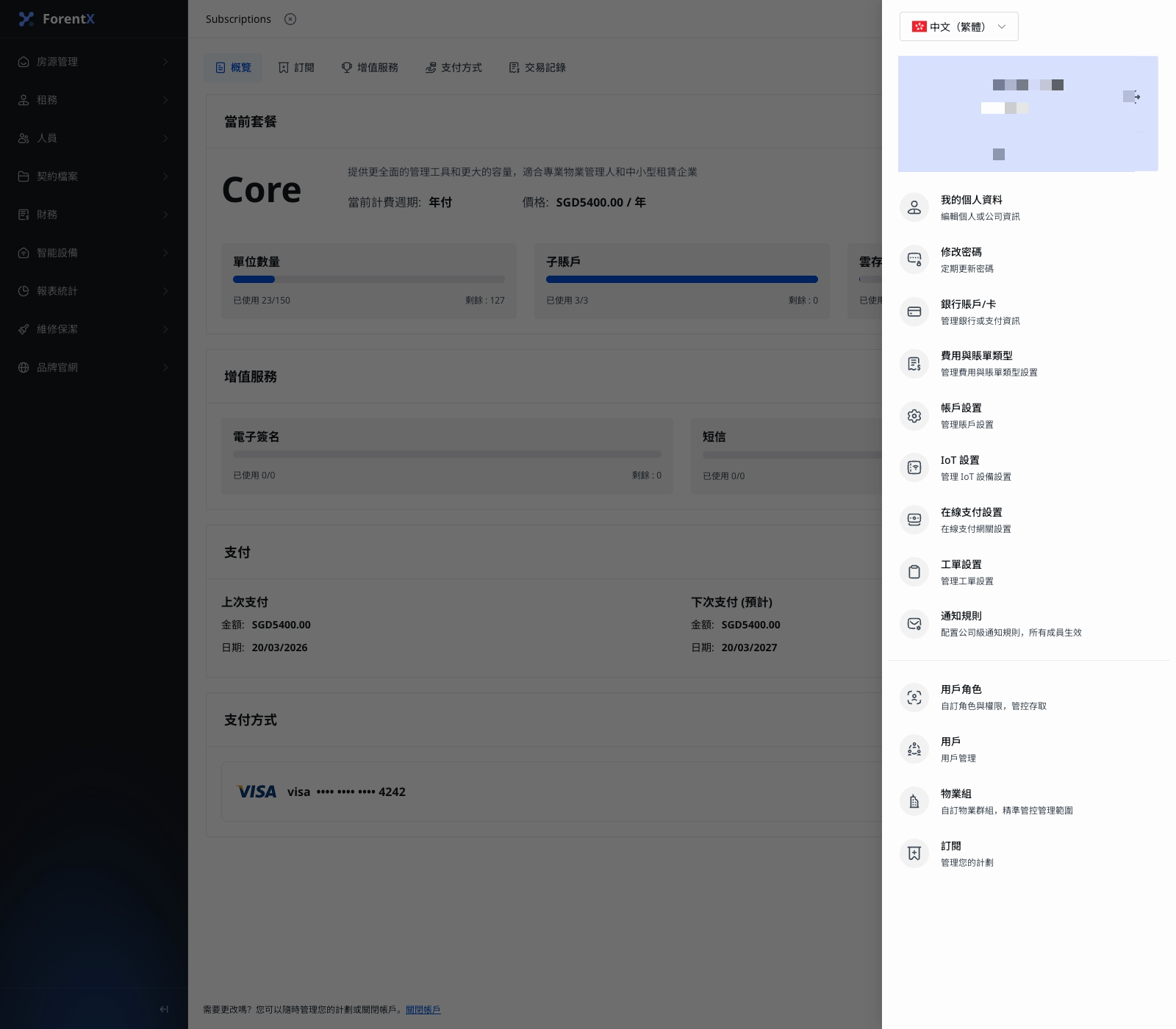Image resolution: width=1176 pixels, height=1029 pixels.
Task: Expand the 人員 sidebar menu
Action: (94, 138)
